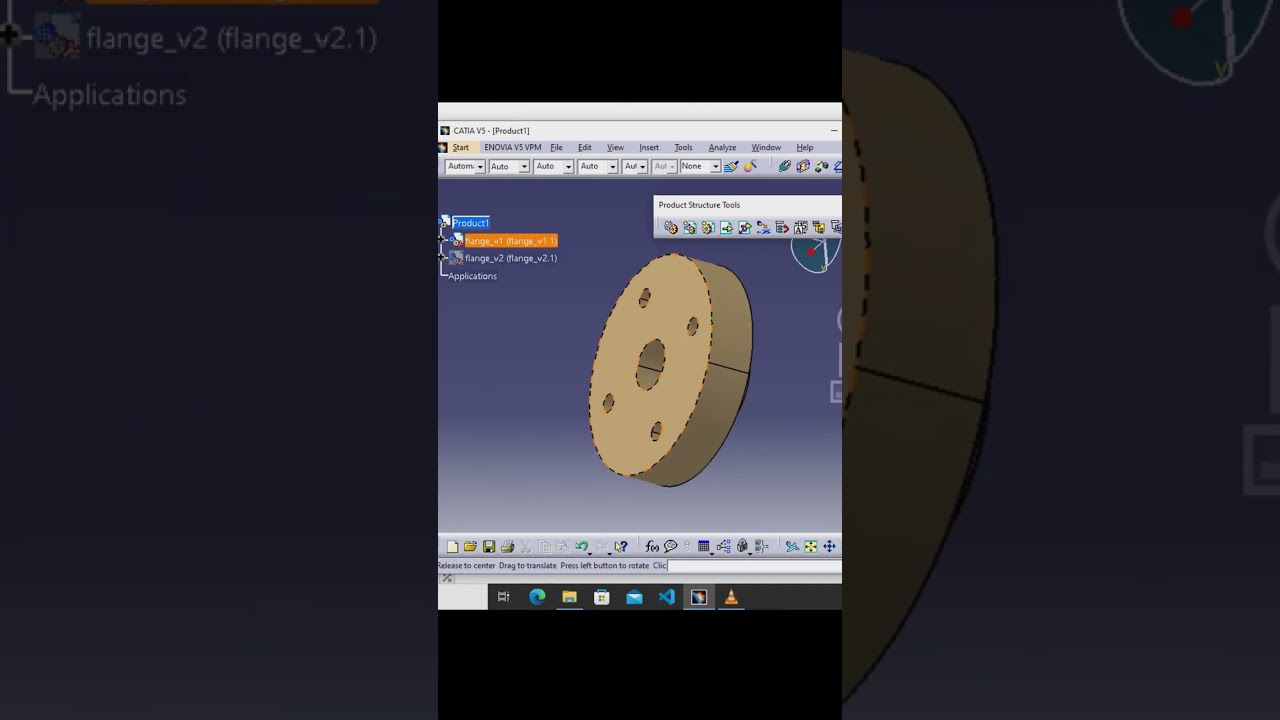Expand the flange_v2 tree node
This screenshot has height=720, width=1280.
click(x=442, y=257)
